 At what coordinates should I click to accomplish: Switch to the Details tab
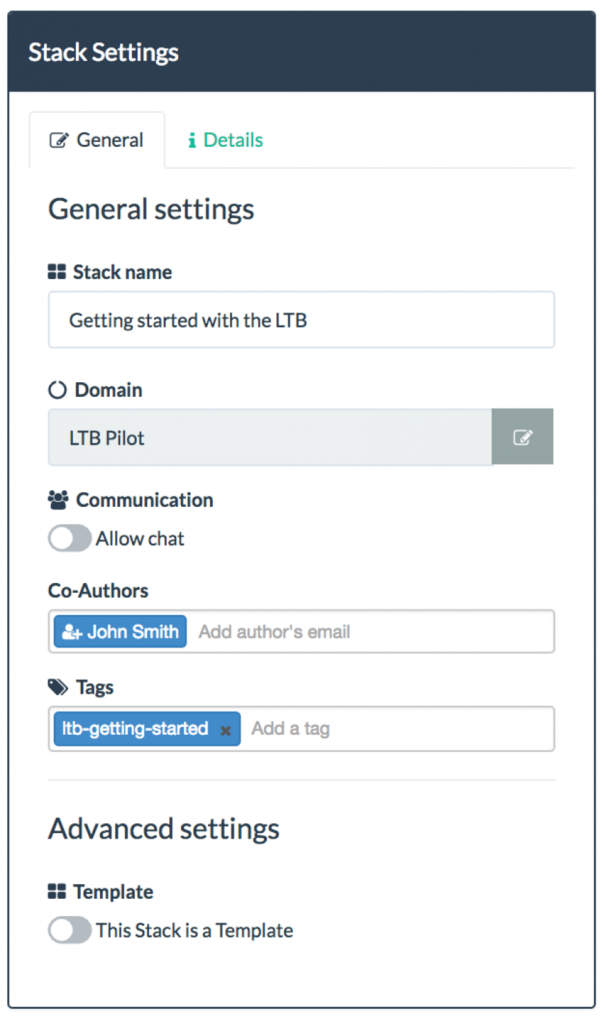(x=224, y=140)
